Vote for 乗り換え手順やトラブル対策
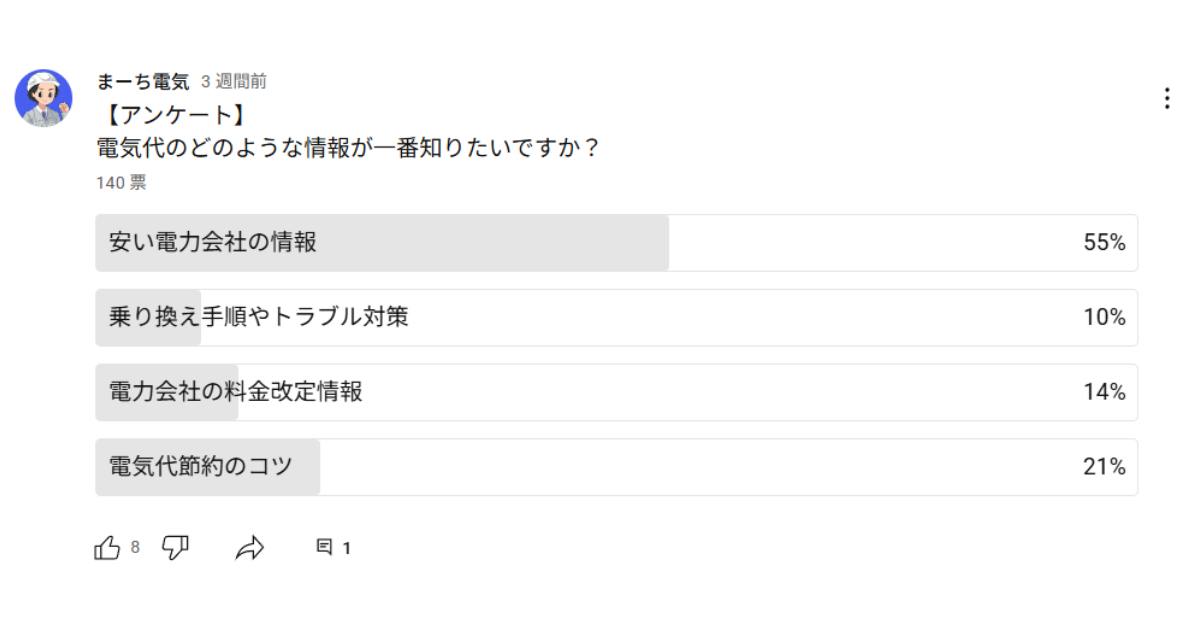1200x630 pixels. 616,318
